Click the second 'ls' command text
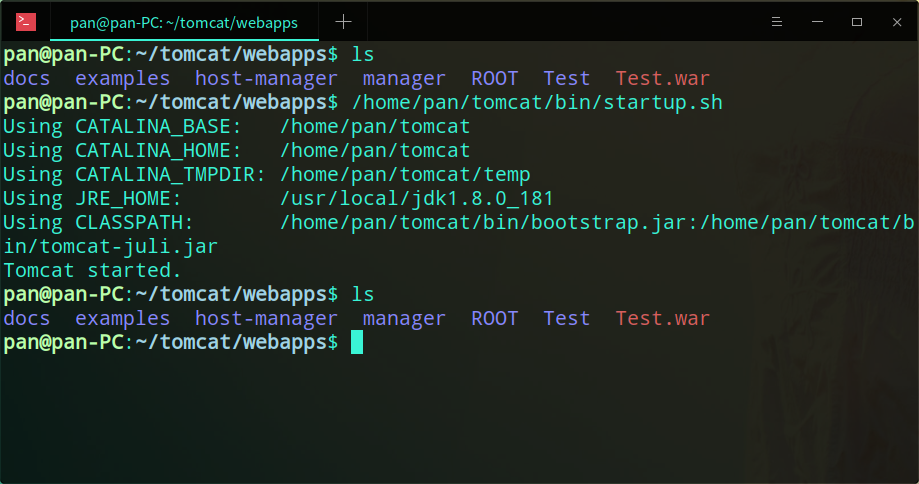The height and width of the screenshot is (484, 919). pos(363,294)
